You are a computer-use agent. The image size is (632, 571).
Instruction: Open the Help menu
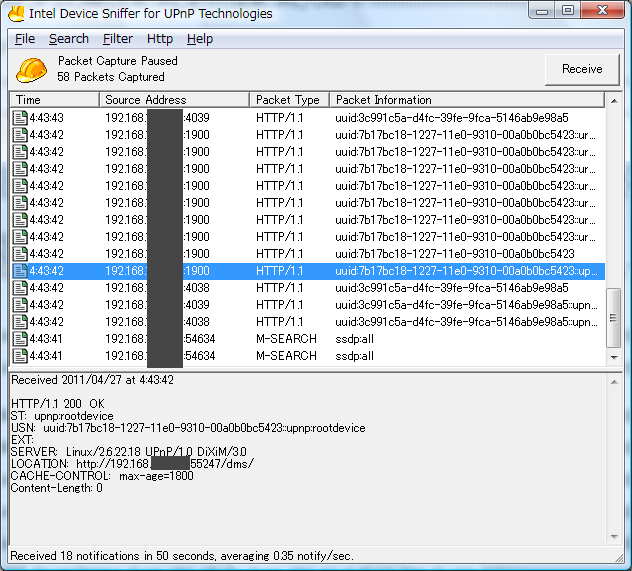(x=200, y=39)
